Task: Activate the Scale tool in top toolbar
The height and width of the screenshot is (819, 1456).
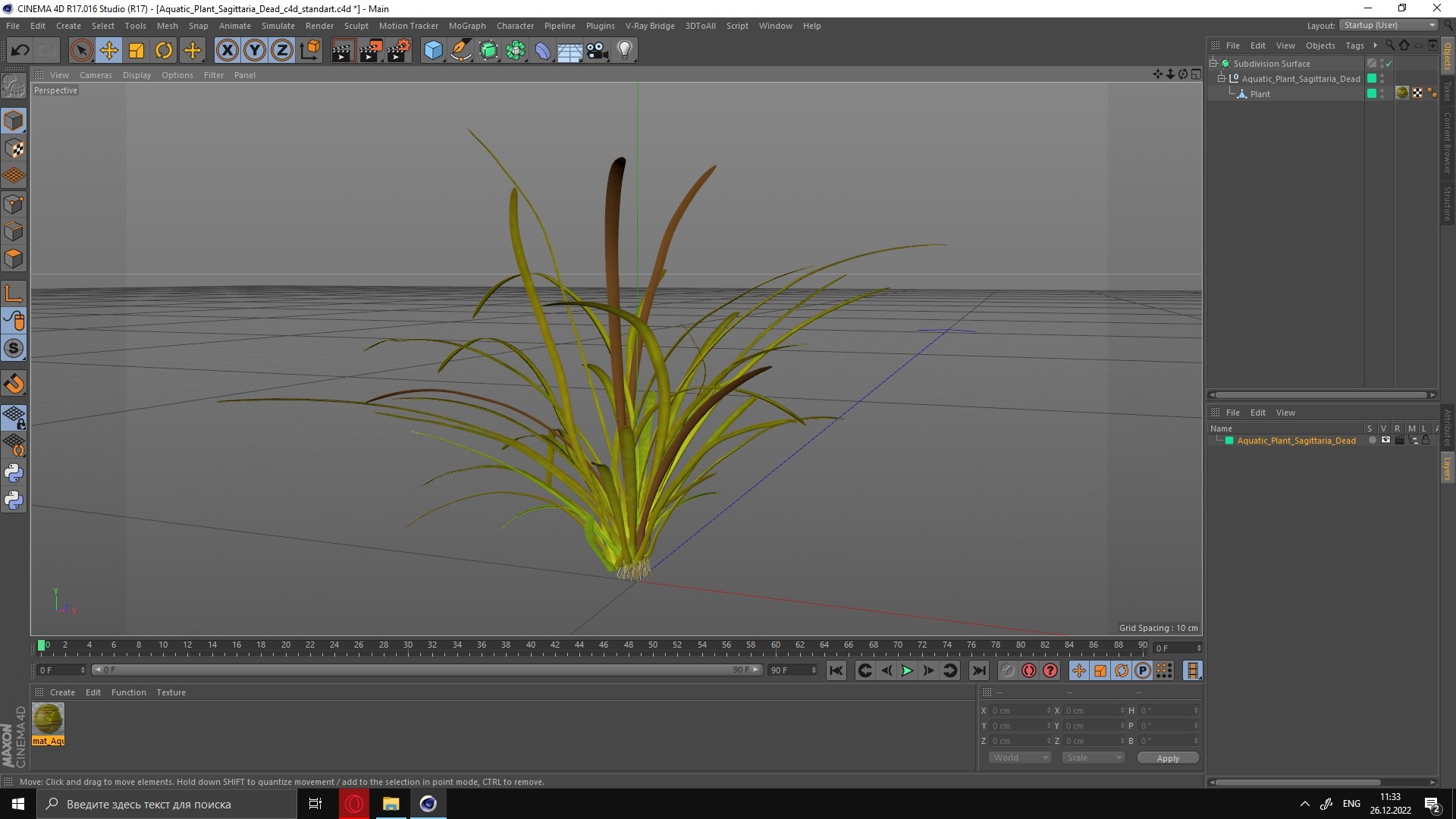Action: pos(136,51)
